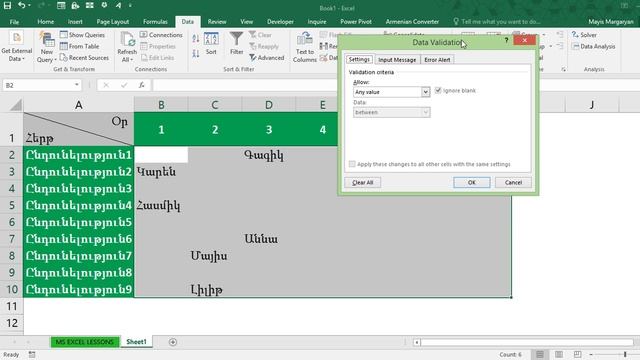Click the Insert Function fx icon
The image size is (640, 360).
(x=142, y=85)
